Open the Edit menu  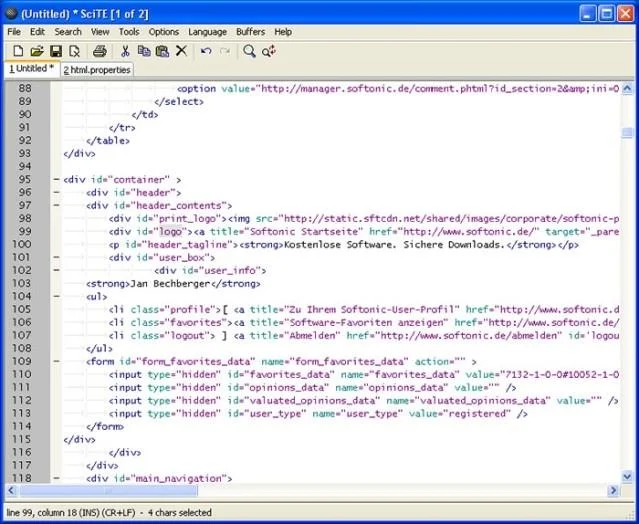pyautogui.click(x=37, y=32)
